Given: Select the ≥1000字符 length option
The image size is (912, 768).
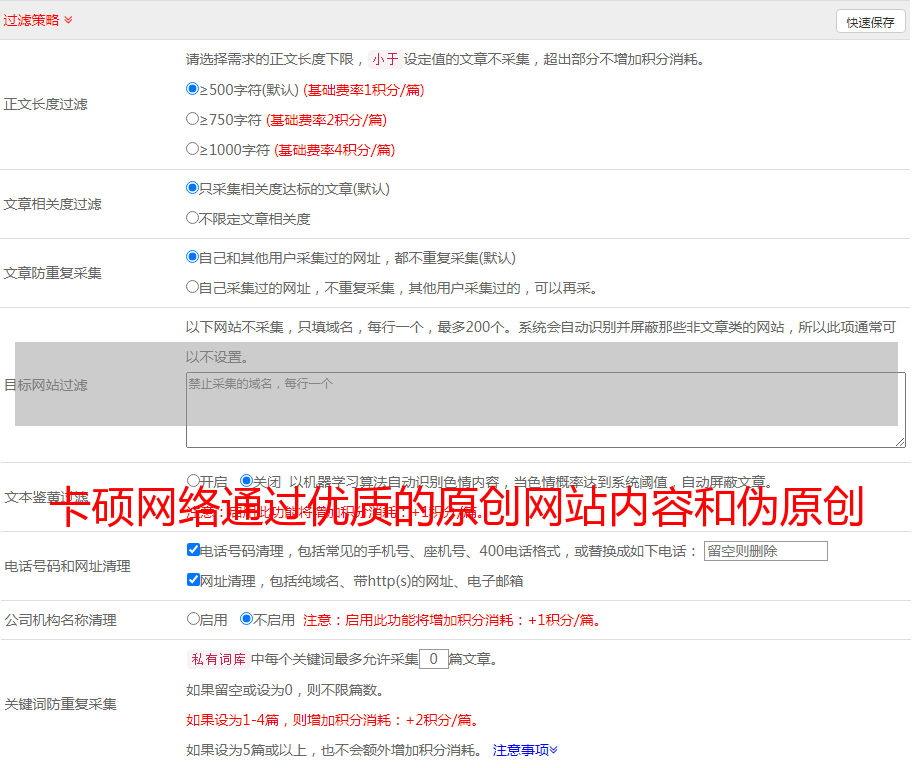Looking at the screenshot, I should [193, 149].
